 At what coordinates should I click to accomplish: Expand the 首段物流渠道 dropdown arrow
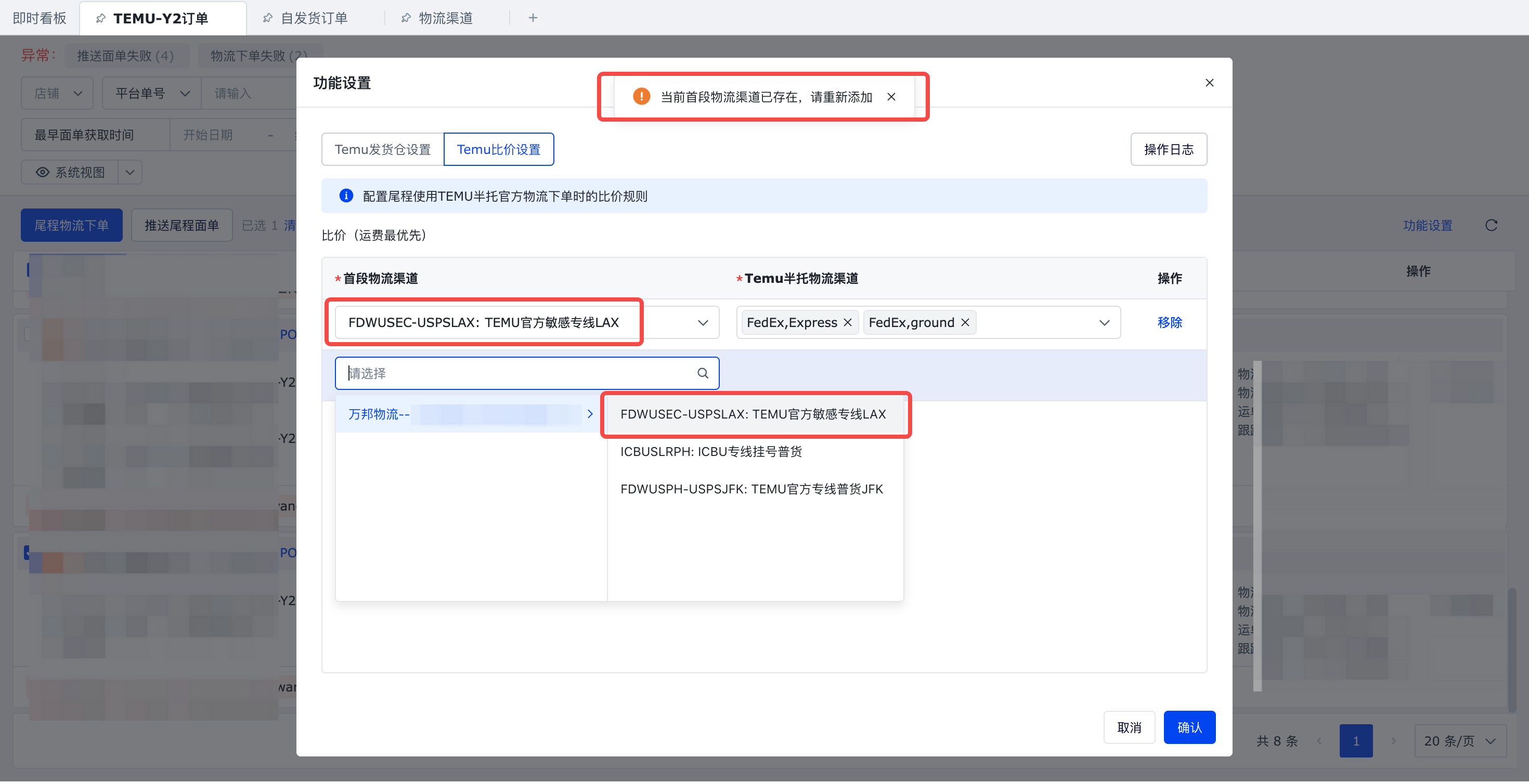pyautogui.click(x=703, y=322)
